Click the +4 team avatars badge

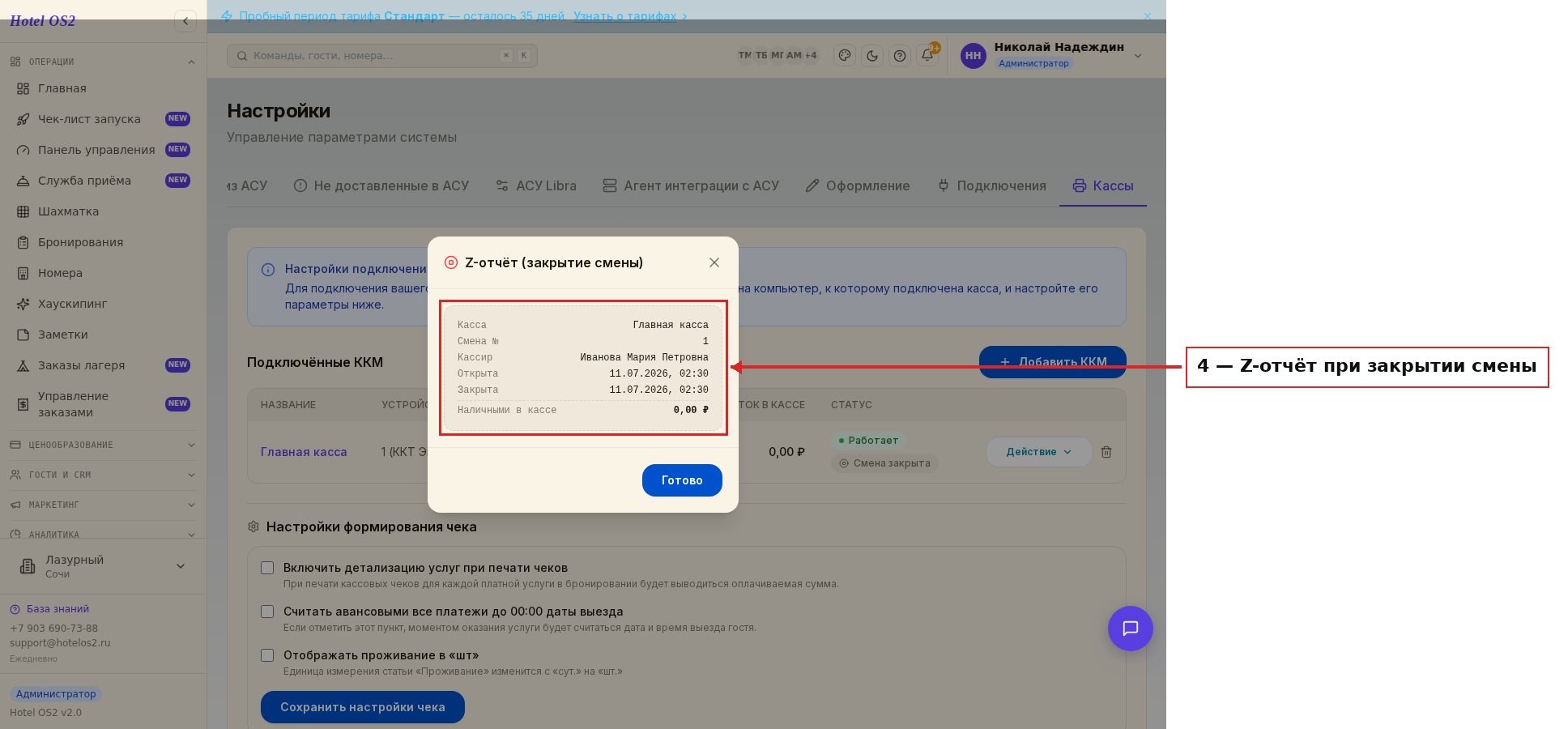[x=811, y=55]
